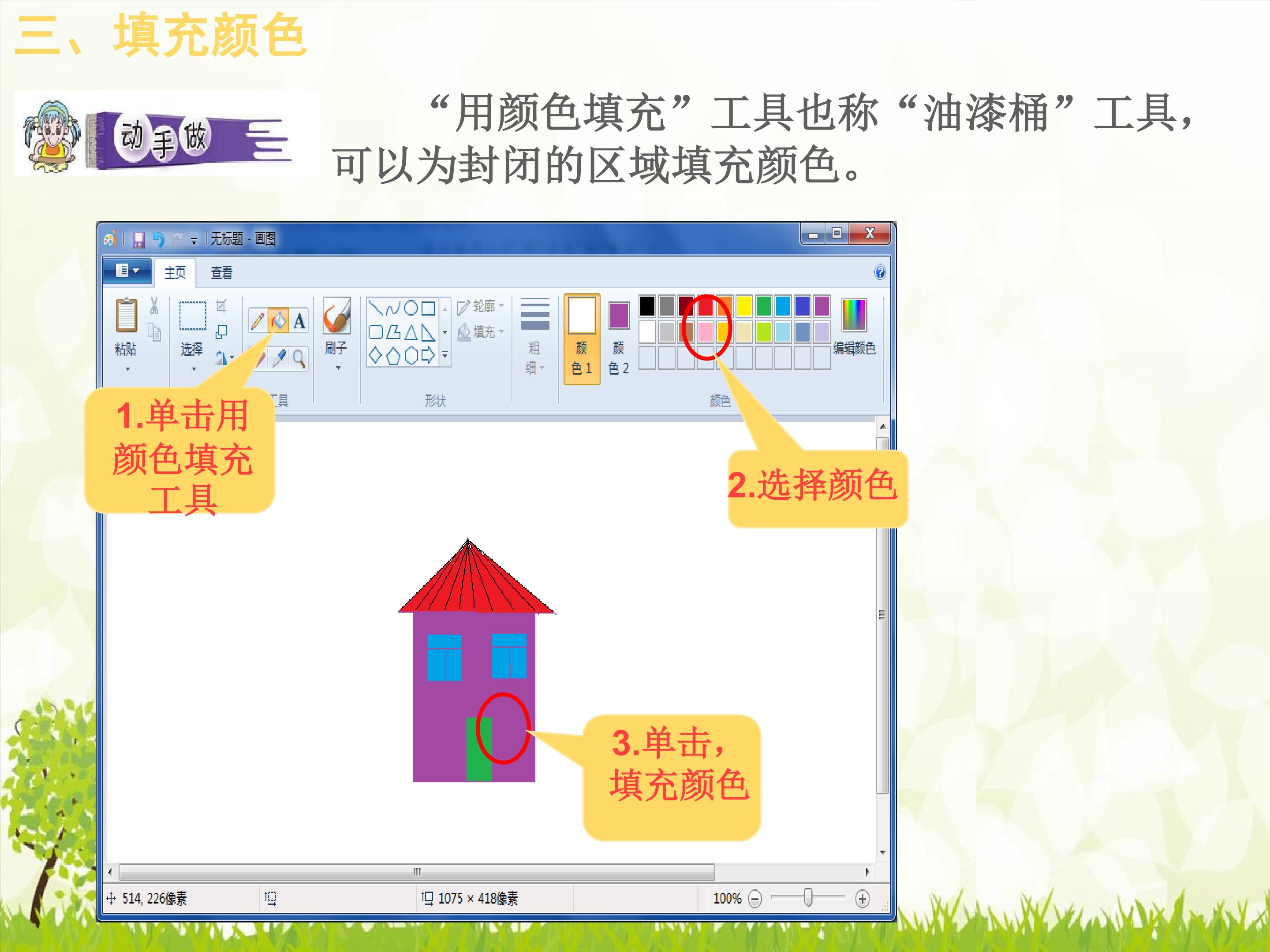Screen dimensions: 1270x952
Task: Pick the red color swatch in palette
Action: coord(706,306)
